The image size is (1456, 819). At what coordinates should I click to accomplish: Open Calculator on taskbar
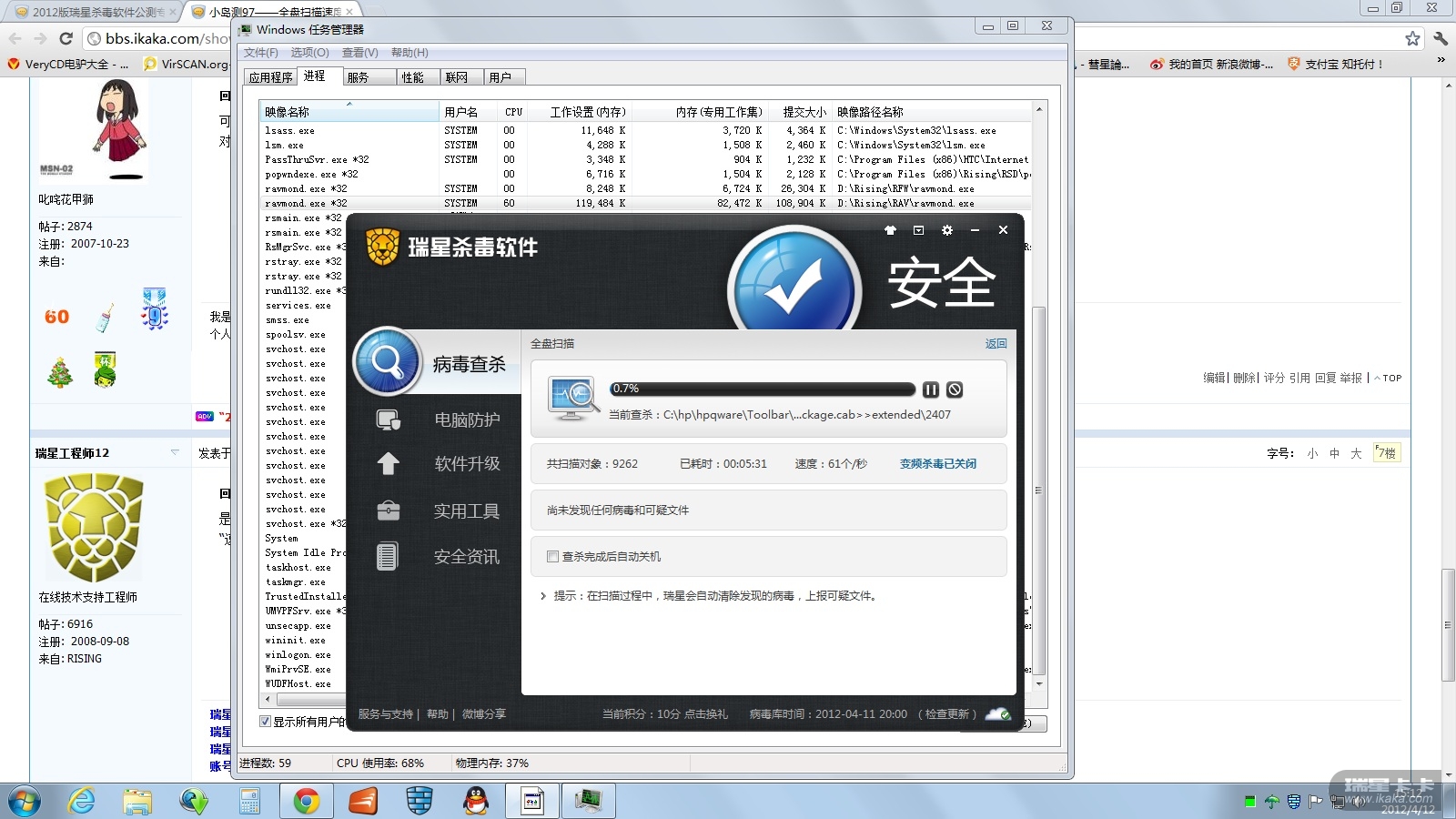pos(250,801)
